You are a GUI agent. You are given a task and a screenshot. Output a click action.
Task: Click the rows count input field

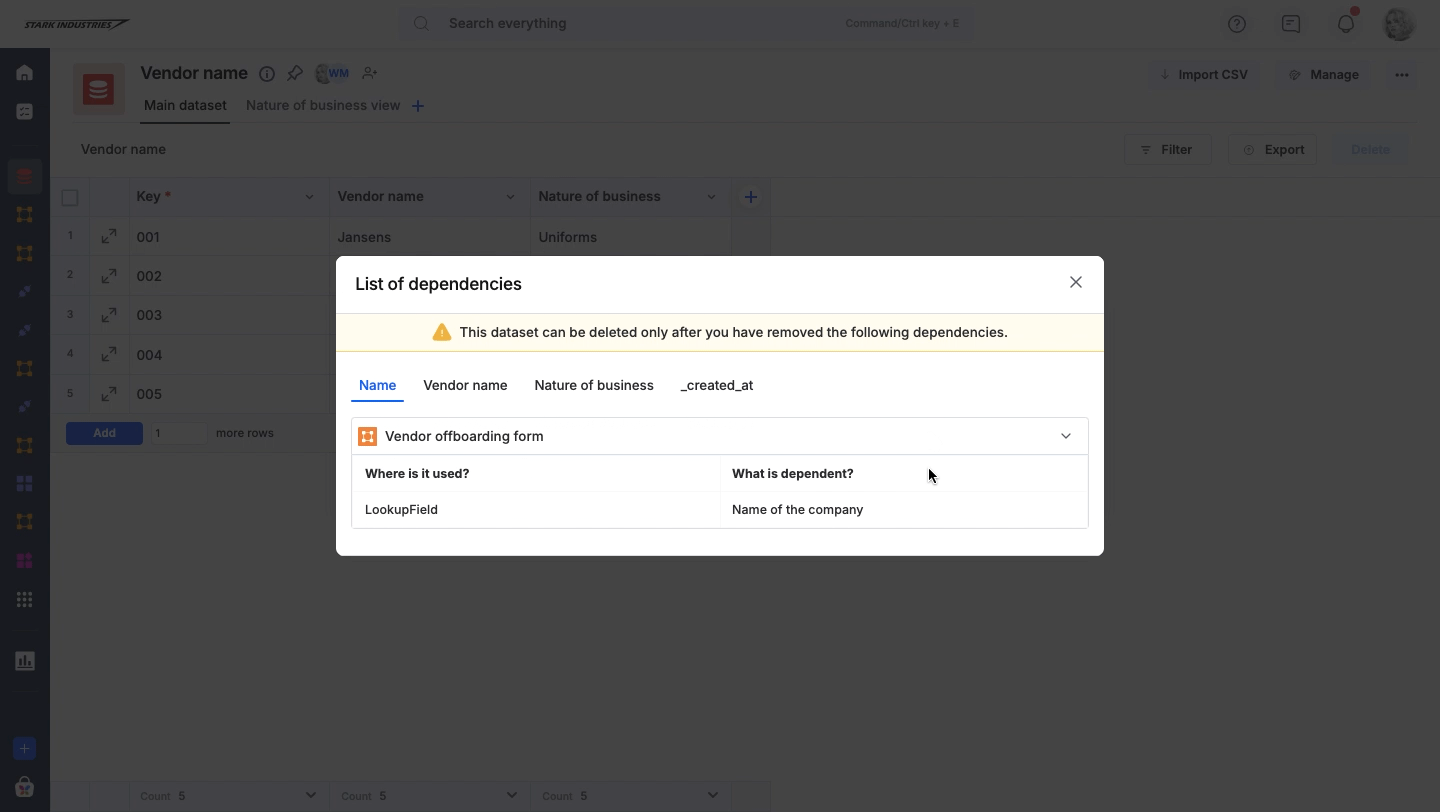tap(178, 433)
